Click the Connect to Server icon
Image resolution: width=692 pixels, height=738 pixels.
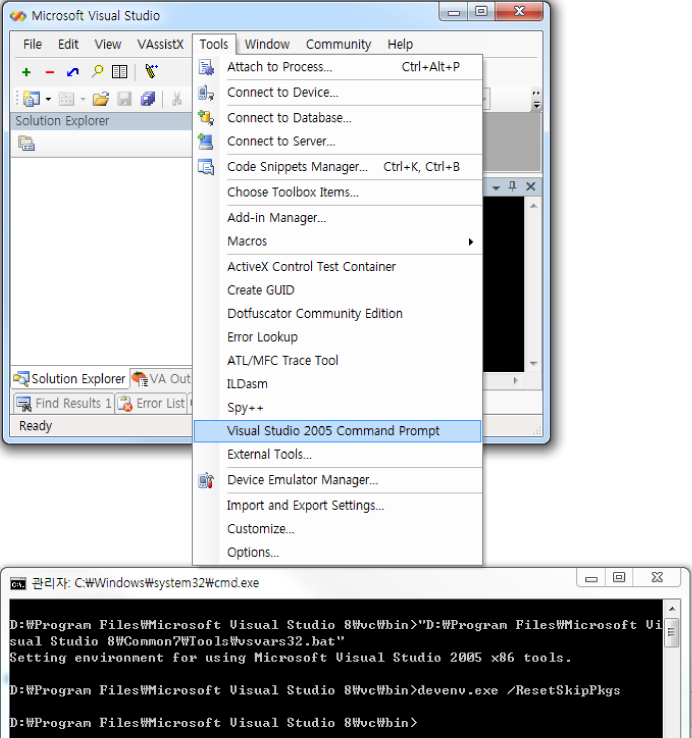(x=206, y=141)
